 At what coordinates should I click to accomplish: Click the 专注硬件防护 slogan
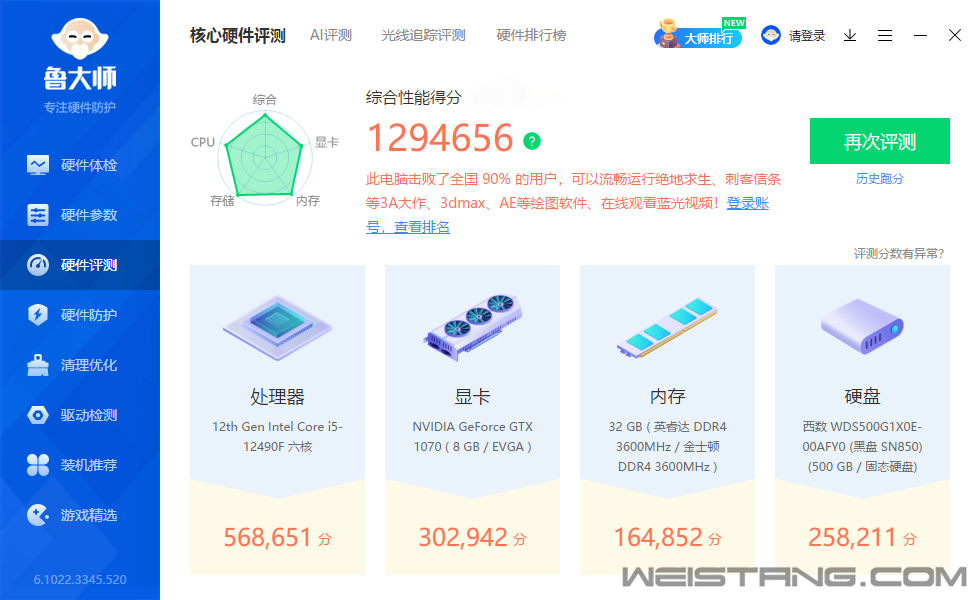[80, 108]
